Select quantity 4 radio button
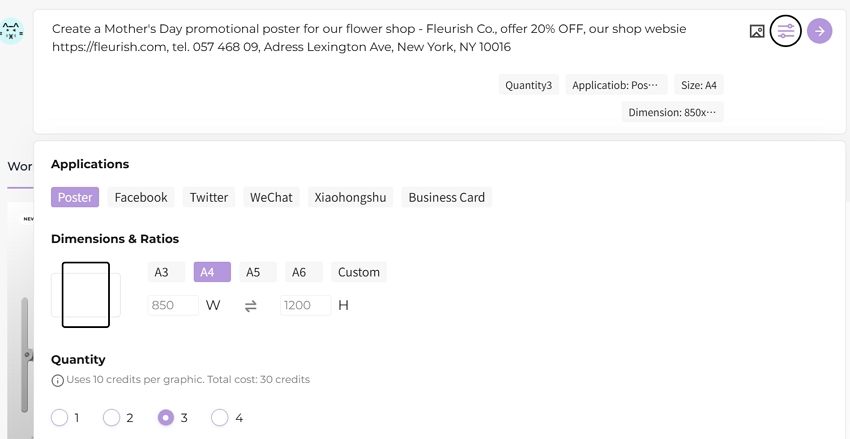 pos(220,417)
